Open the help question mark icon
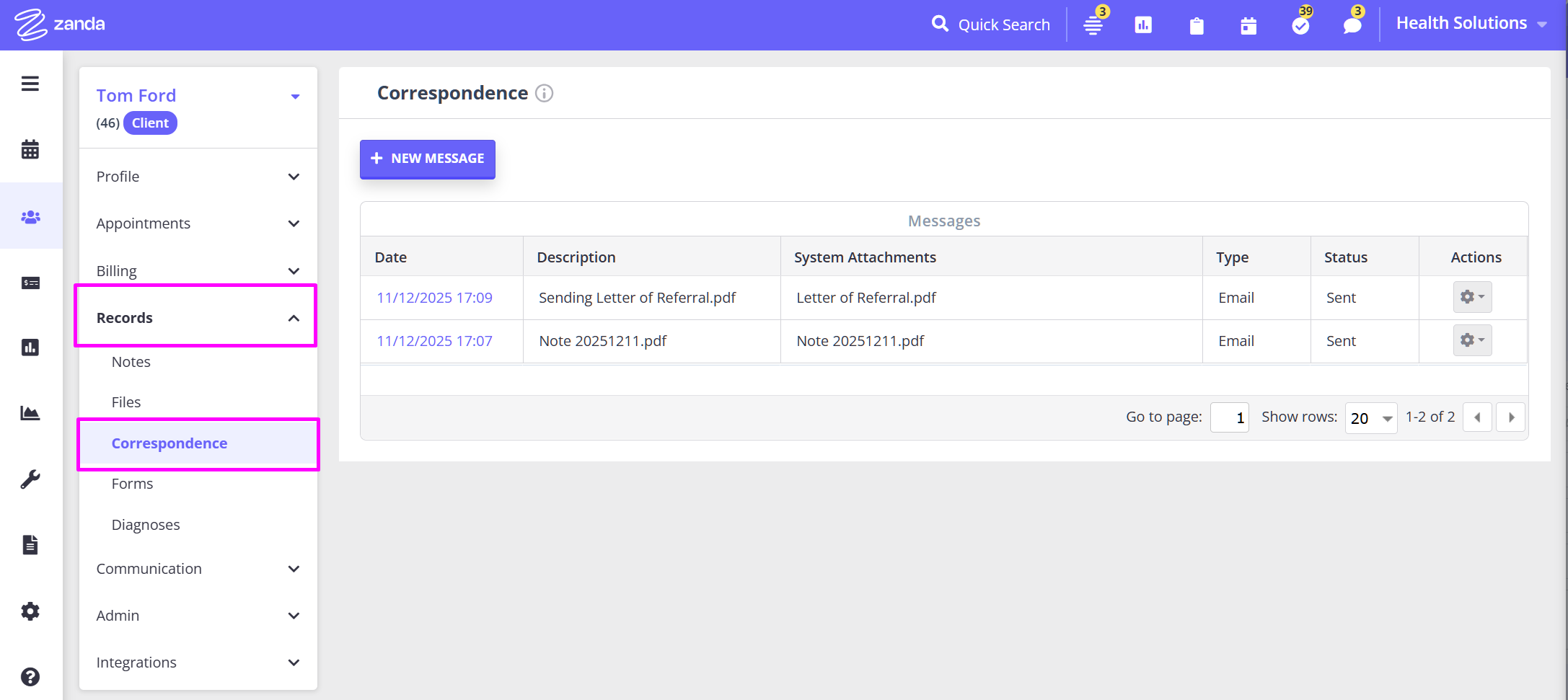 [30, 677]
